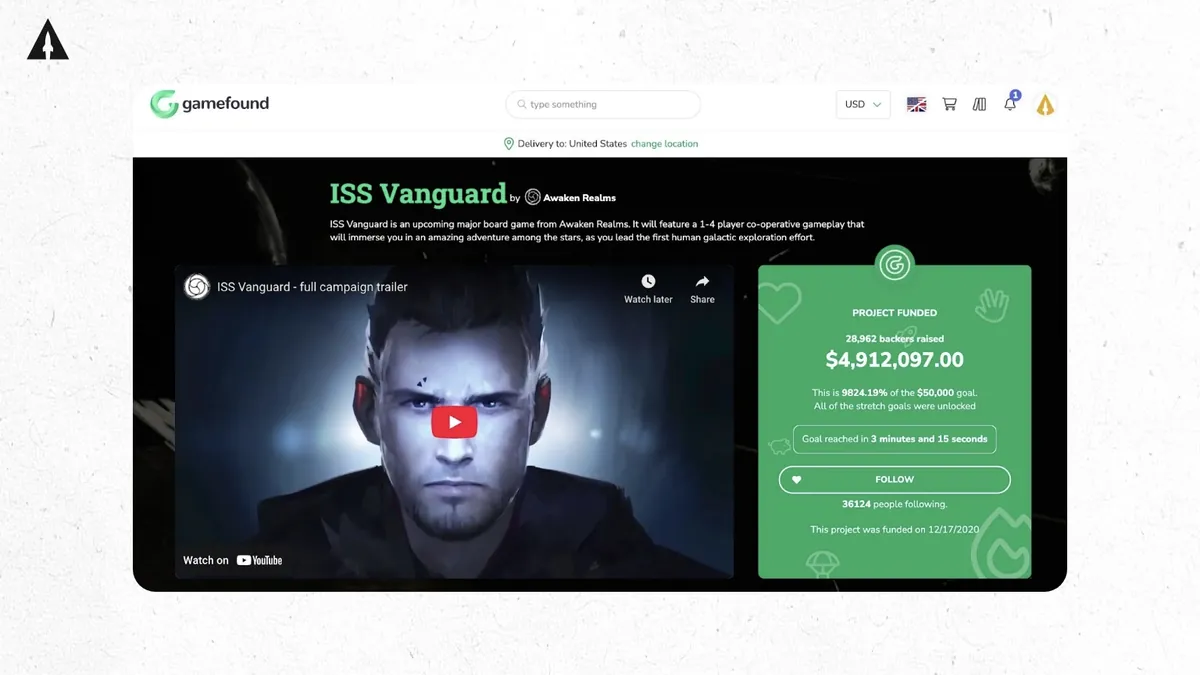Open the shopping cart icon
This screenshot has width=1200, height=675.
(x=949, y=104)
